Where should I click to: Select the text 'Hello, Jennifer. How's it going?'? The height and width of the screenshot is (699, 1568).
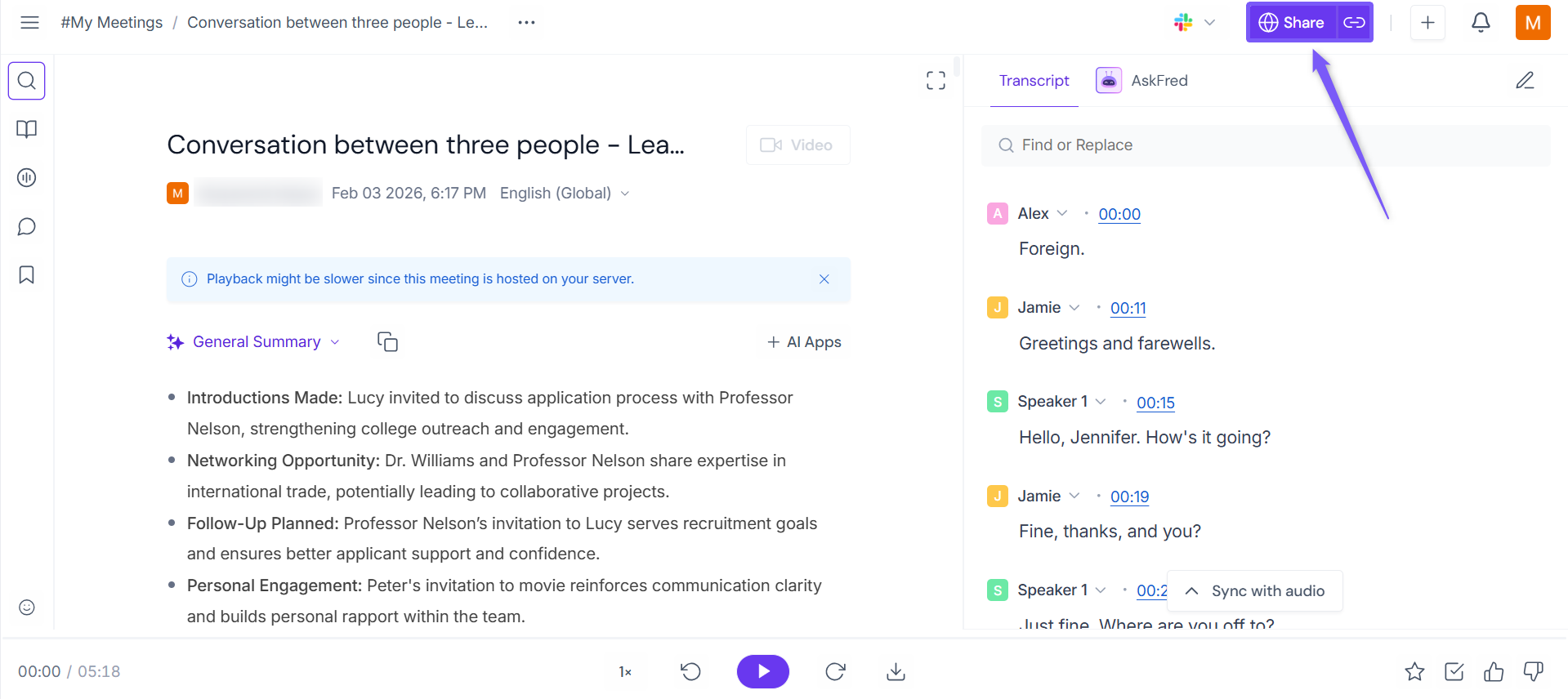(x=1145, y=437)
